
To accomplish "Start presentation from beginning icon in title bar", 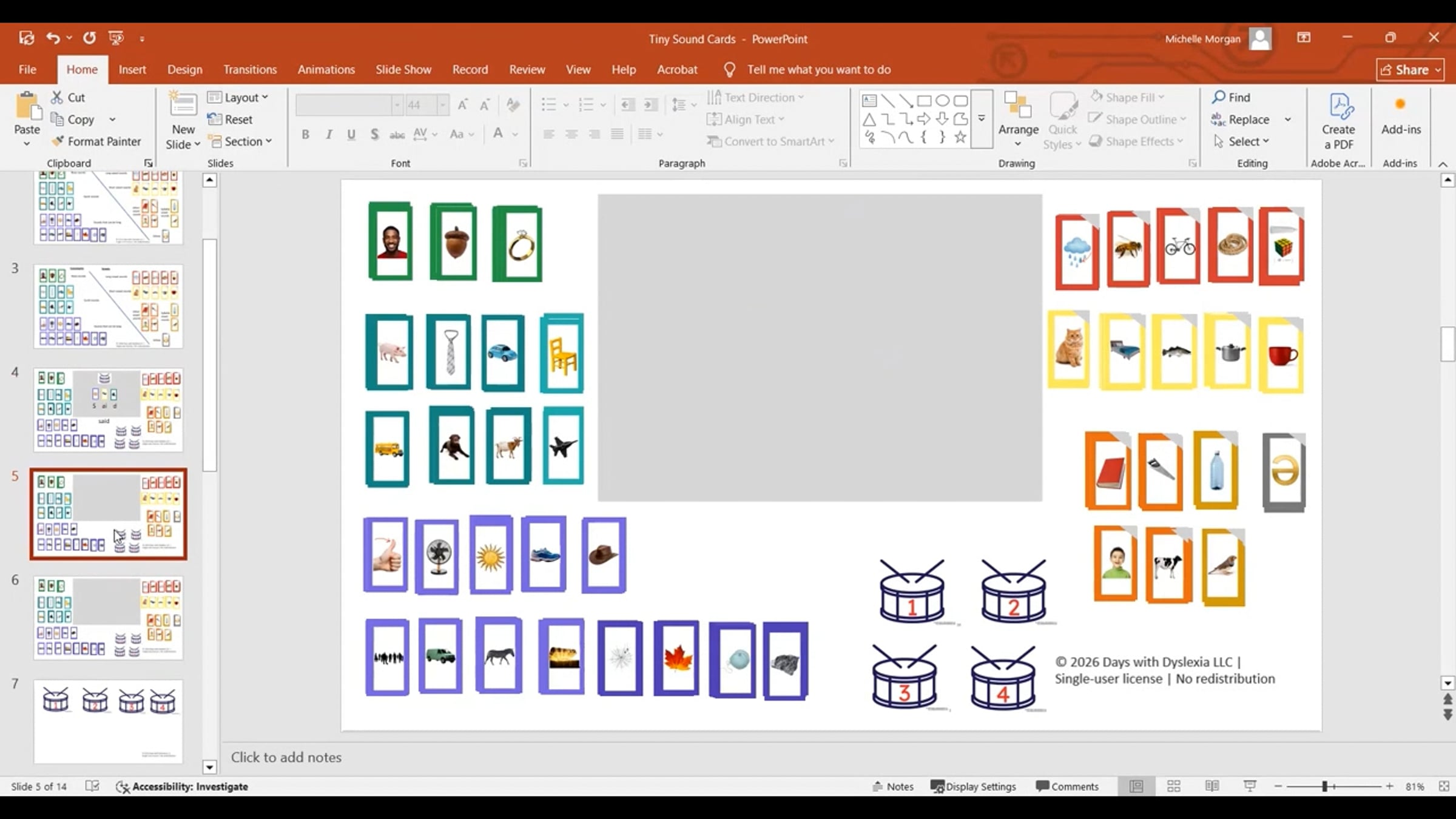I will click(x=116, y=38).
